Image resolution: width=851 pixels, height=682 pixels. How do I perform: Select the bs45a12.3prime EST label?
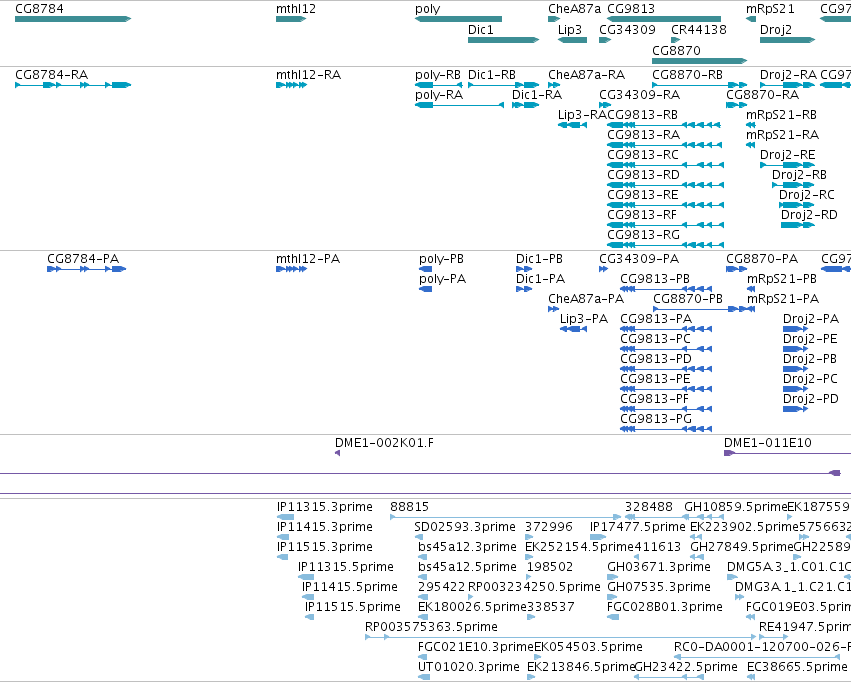pos(467,546)
